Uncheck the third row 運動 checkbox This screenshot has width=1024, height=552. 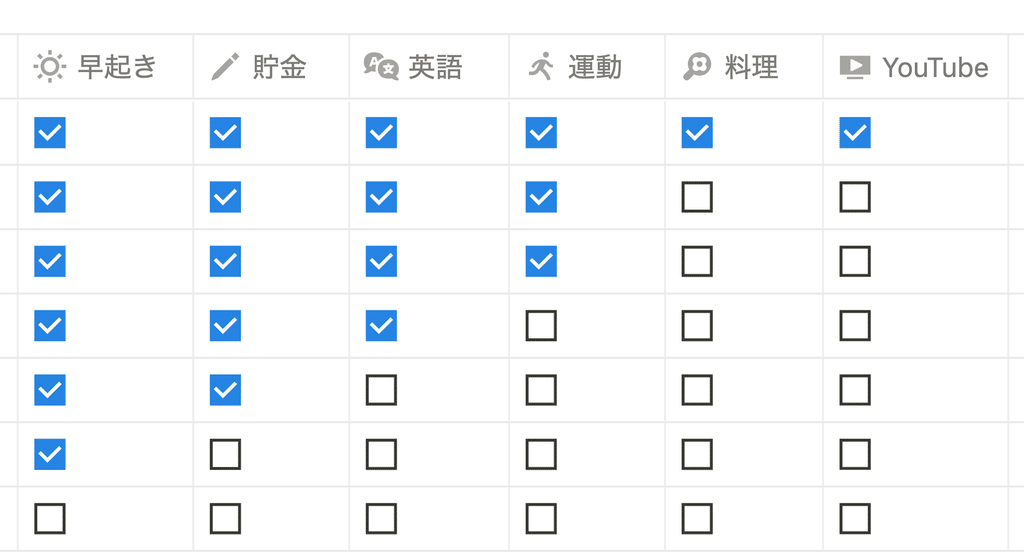[541, 261]
